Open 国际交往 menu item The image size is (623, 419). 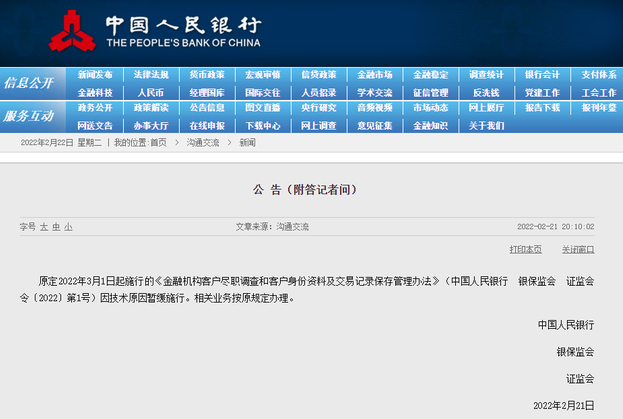click(x=263, y=93)
